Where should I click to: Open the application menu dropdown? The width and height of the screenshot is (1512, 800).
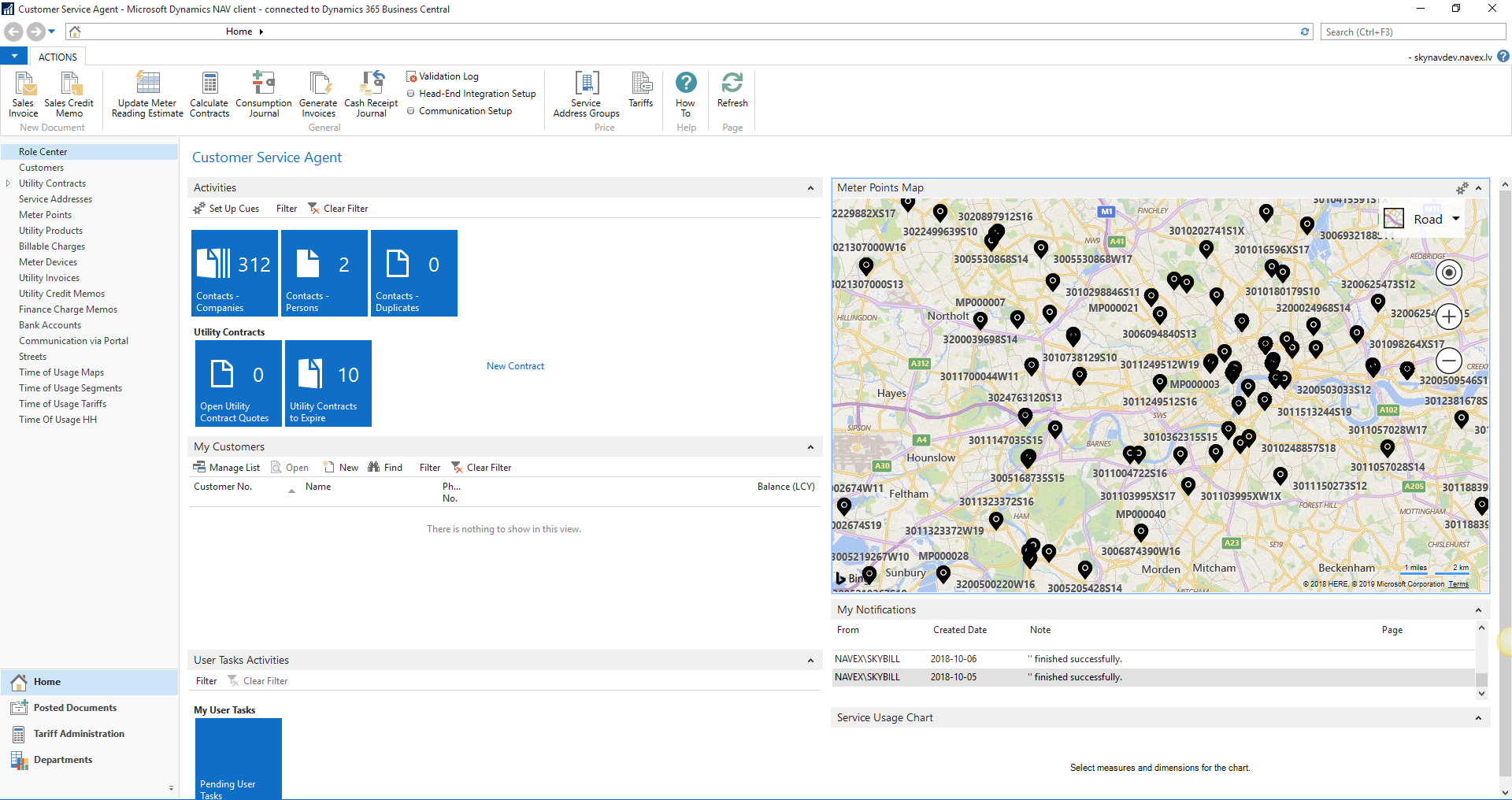pos(14,57)
